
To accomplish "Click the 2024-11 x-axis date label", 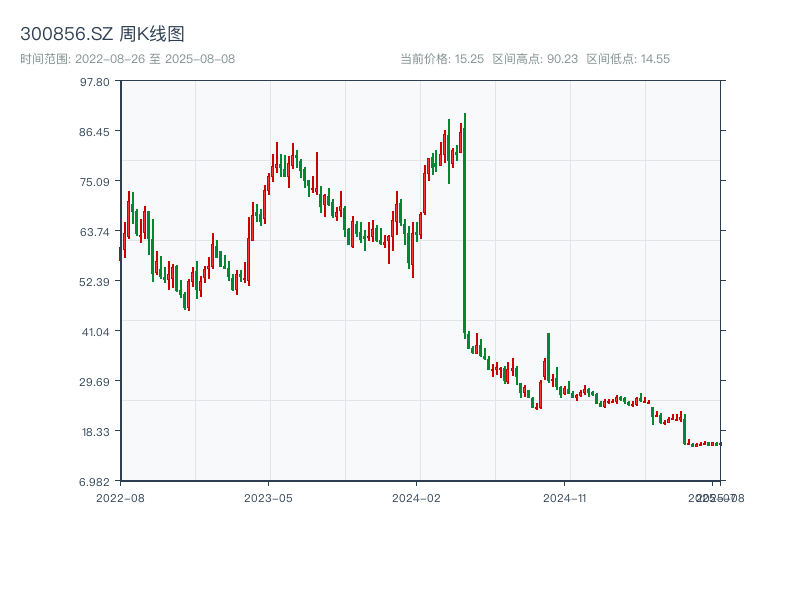I will pyautogui.click(x=565, y=497).
